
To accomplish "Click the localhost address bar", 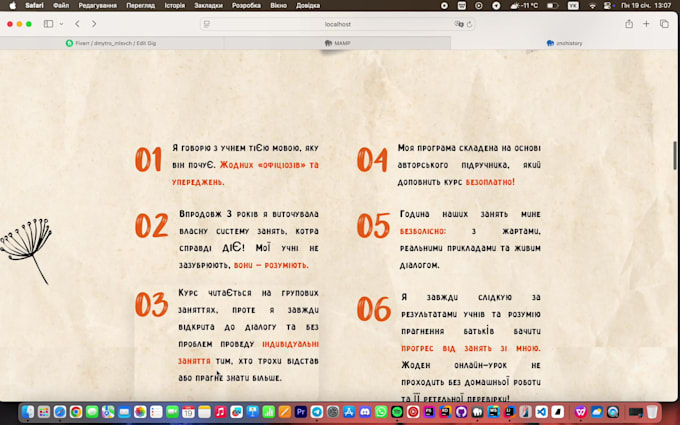I will pos(337,24).
